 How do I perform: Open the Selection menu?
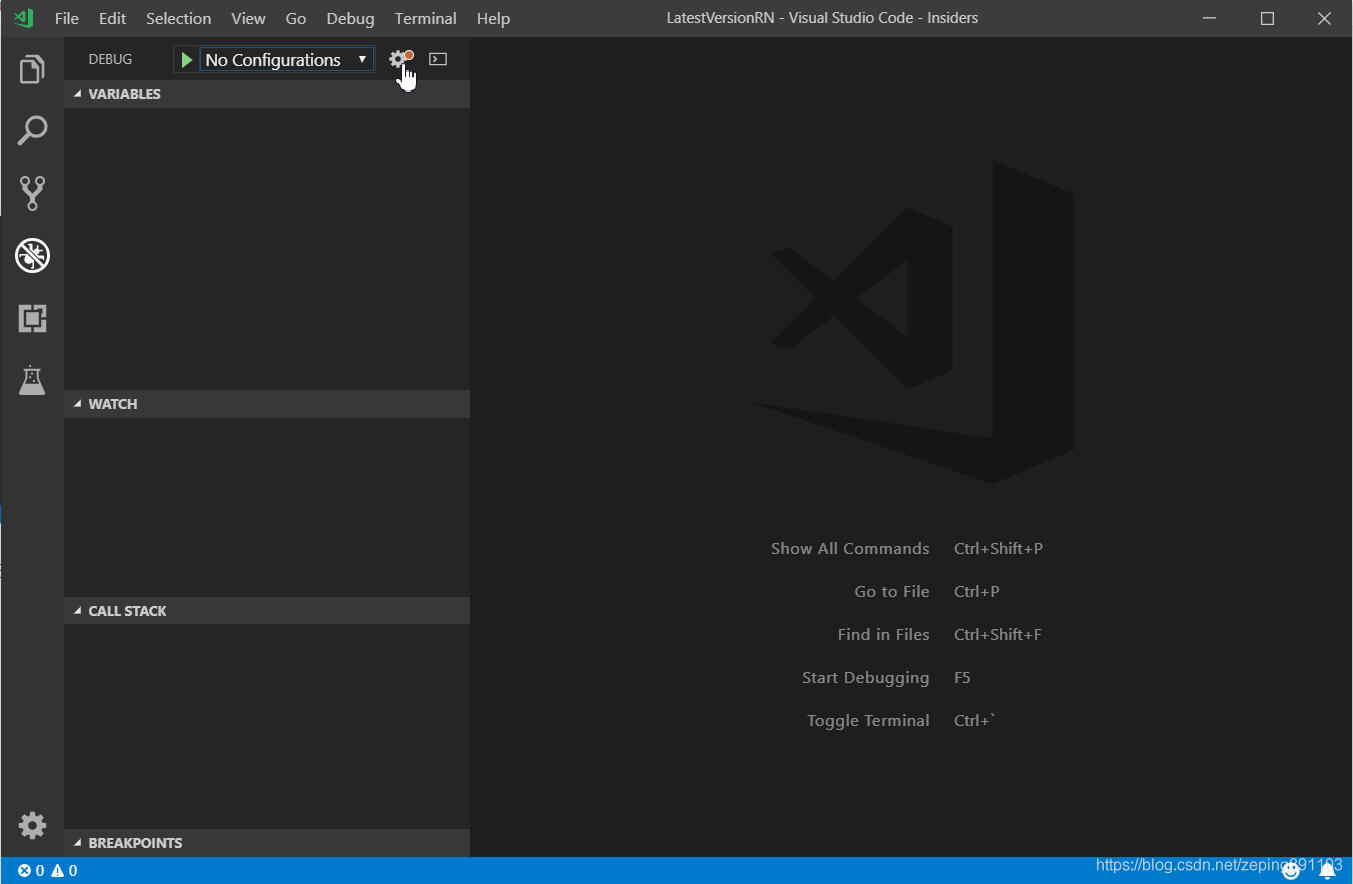coord(178,18)
